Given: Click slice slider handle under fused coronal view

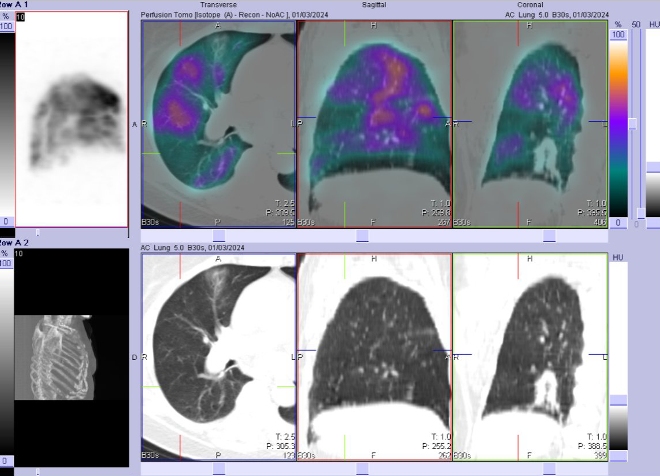Looking at the screenshot, I should click(549, 236).
